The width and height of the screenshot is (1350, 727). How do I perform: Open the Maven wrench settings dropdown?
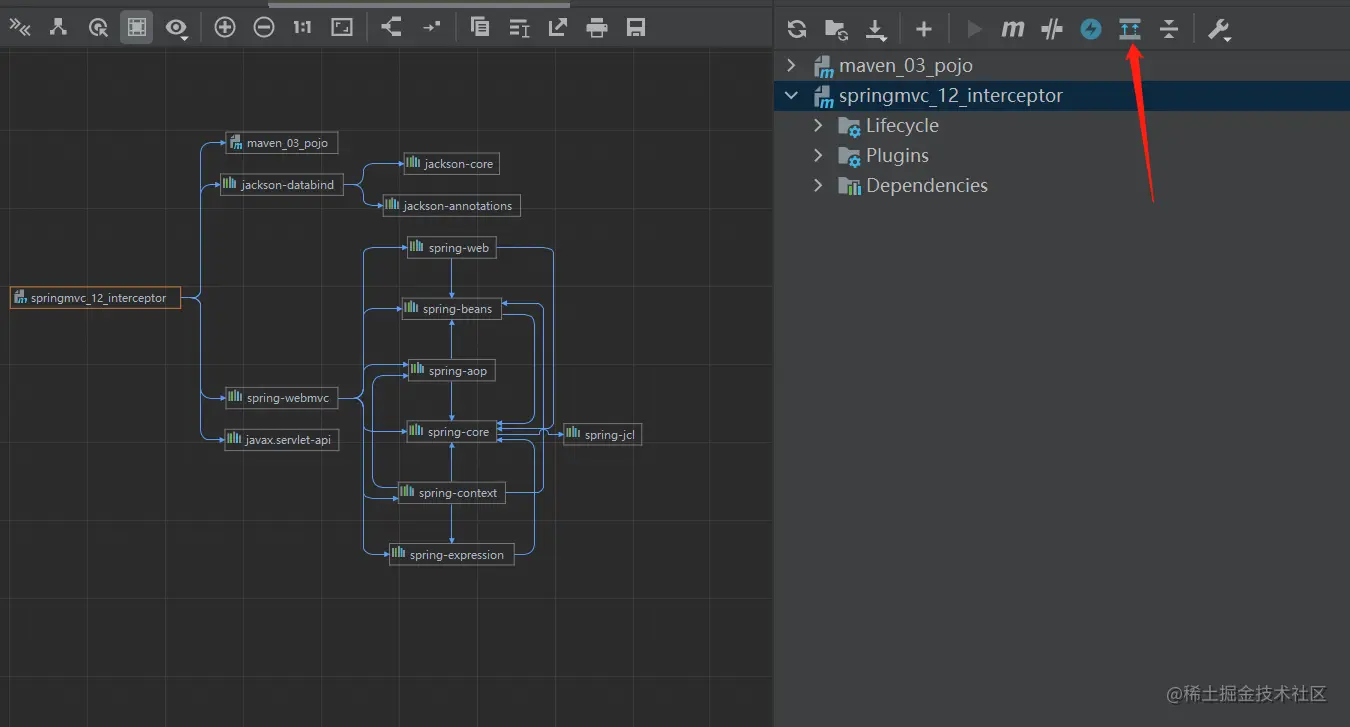pos(1218,29)
